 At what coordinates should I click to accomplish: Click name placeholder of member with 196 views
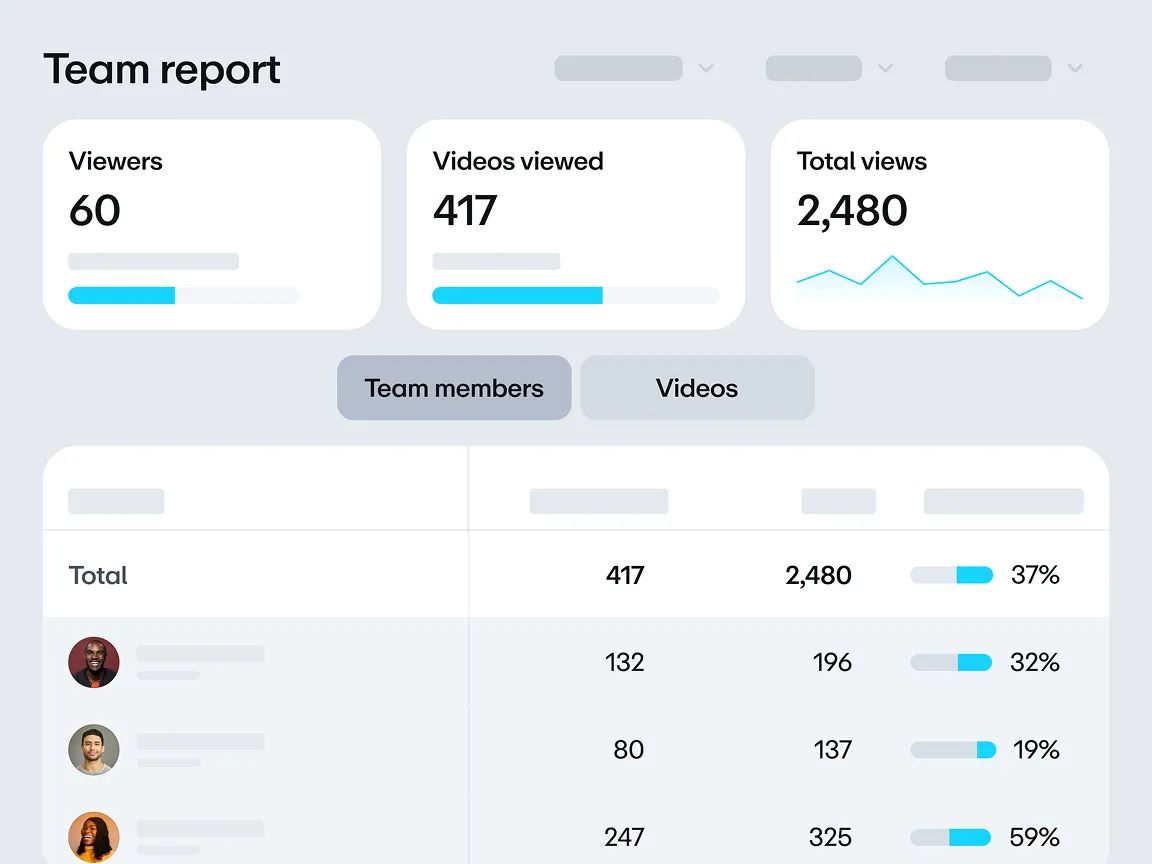[200, 654]
